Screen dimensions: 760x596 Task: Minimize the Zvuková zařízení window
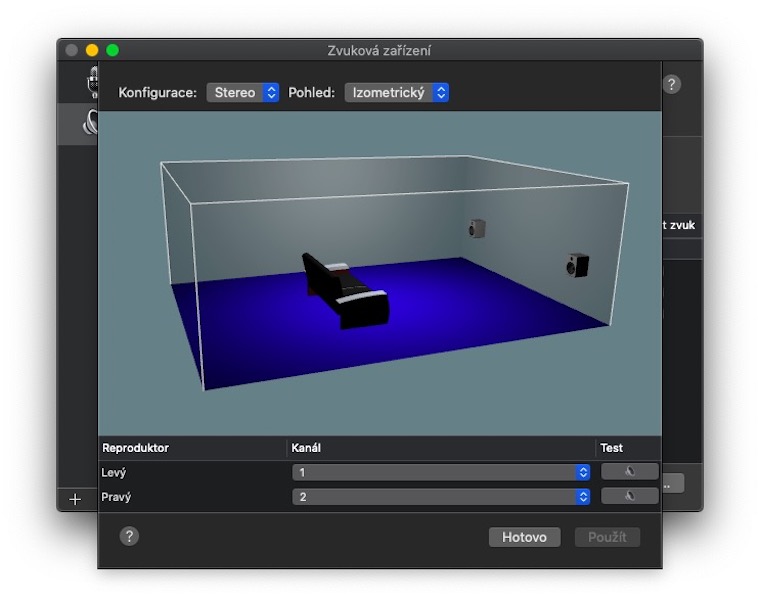tap(92, 50)
